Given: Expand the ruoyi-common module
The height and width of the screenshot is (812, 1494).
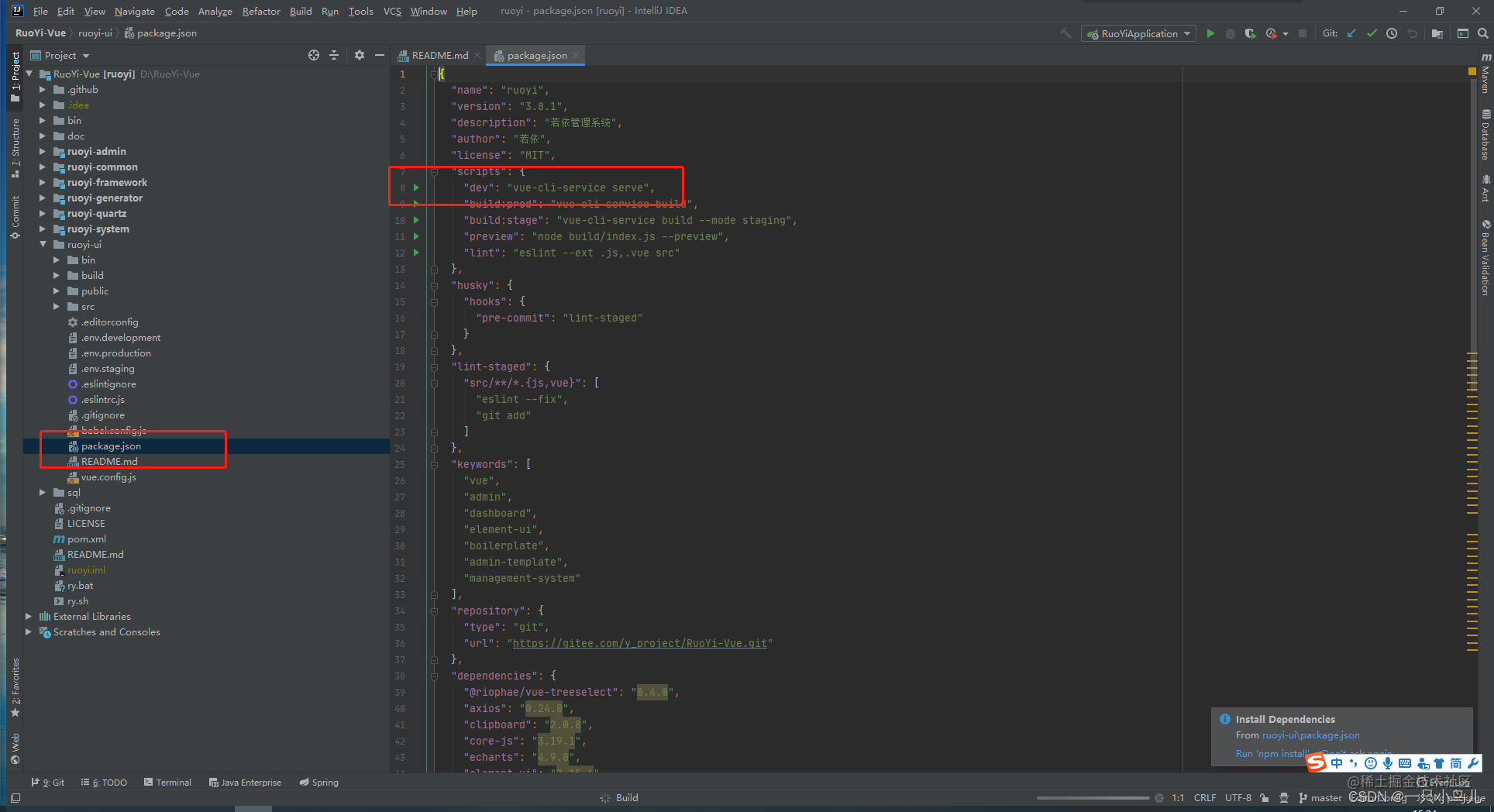Looking at the screenshot, I should click(43, 167).
